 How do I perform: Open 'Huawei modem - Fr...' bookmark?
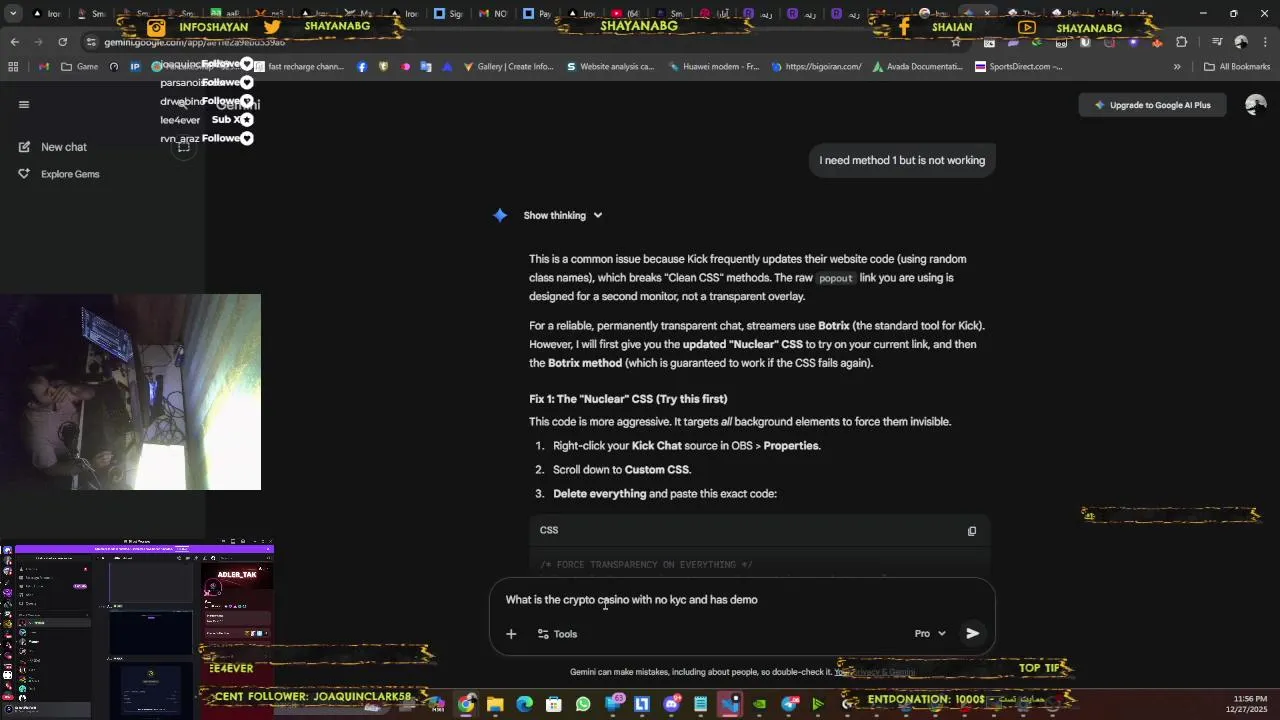click(x=713, y=67)
